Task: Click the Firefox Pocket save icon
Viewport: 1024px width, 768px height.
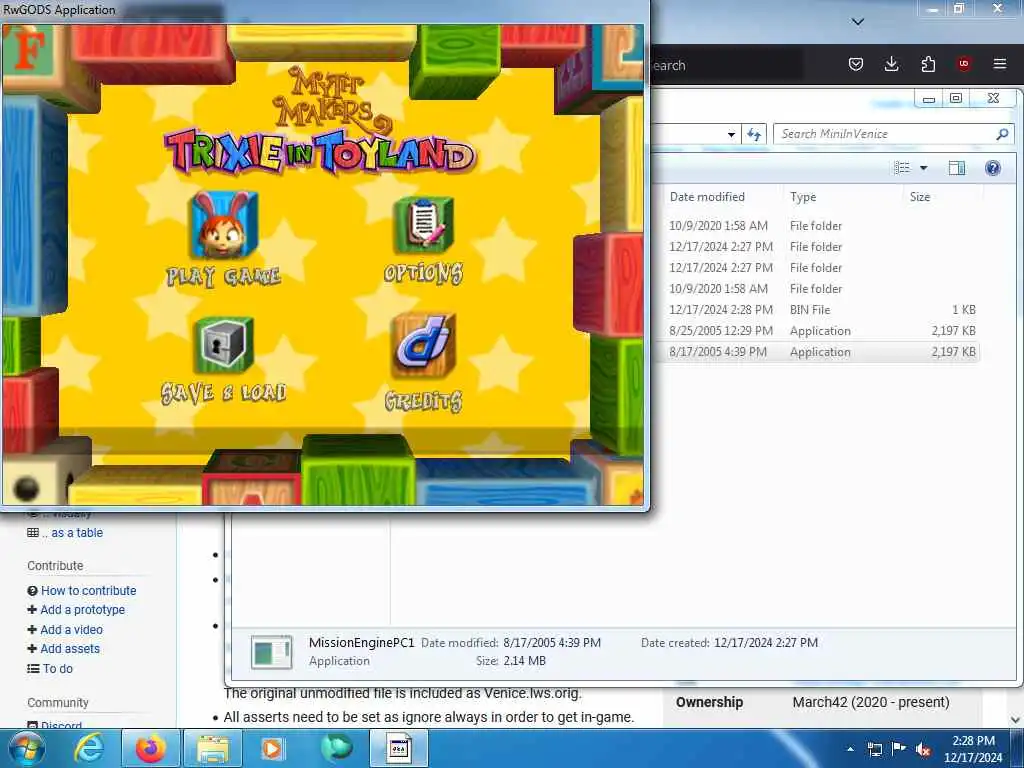Action: [856, 64]
